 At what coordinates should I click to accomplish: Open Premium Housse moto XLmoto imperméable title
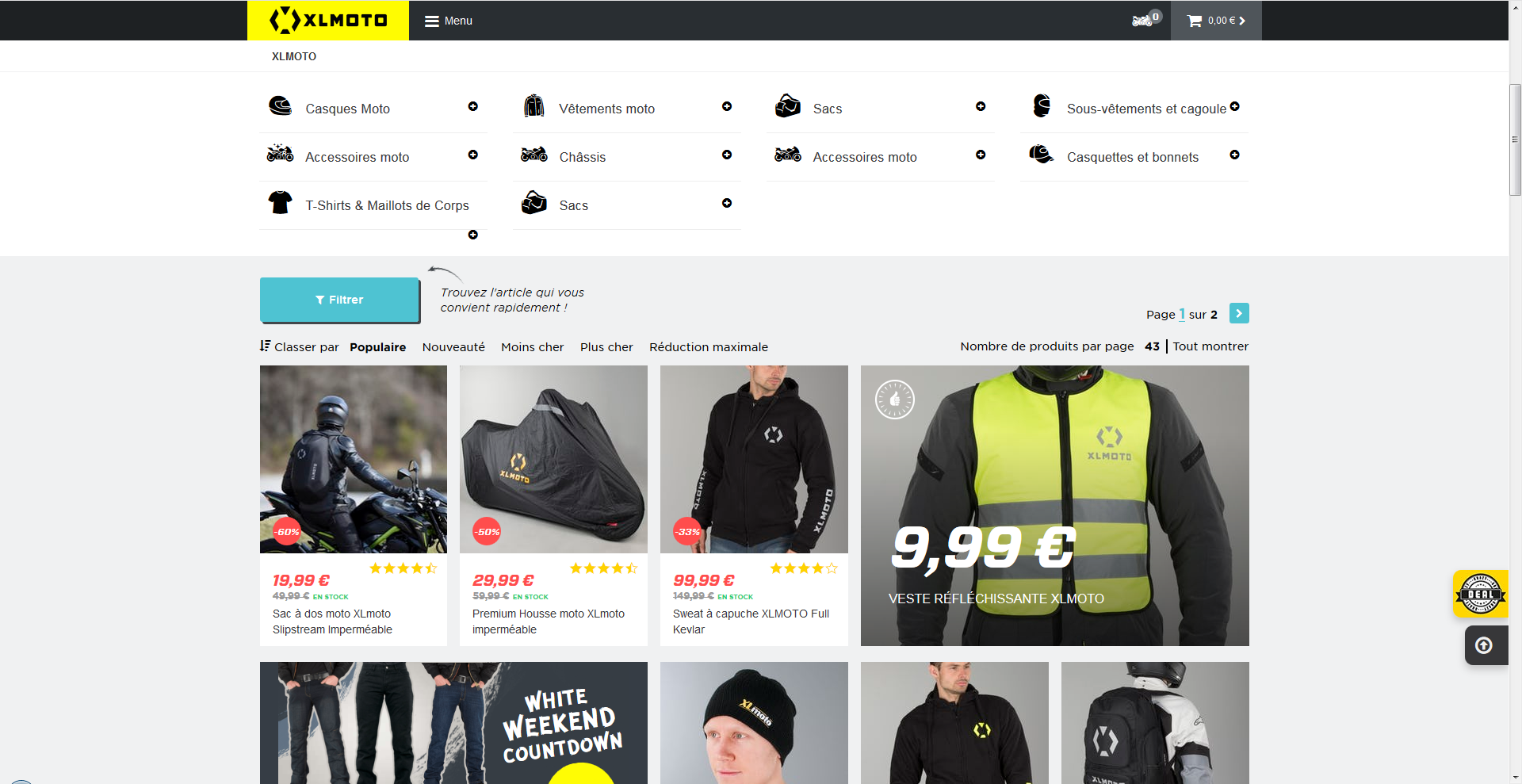pyautogui.click(x=548, y=621)
